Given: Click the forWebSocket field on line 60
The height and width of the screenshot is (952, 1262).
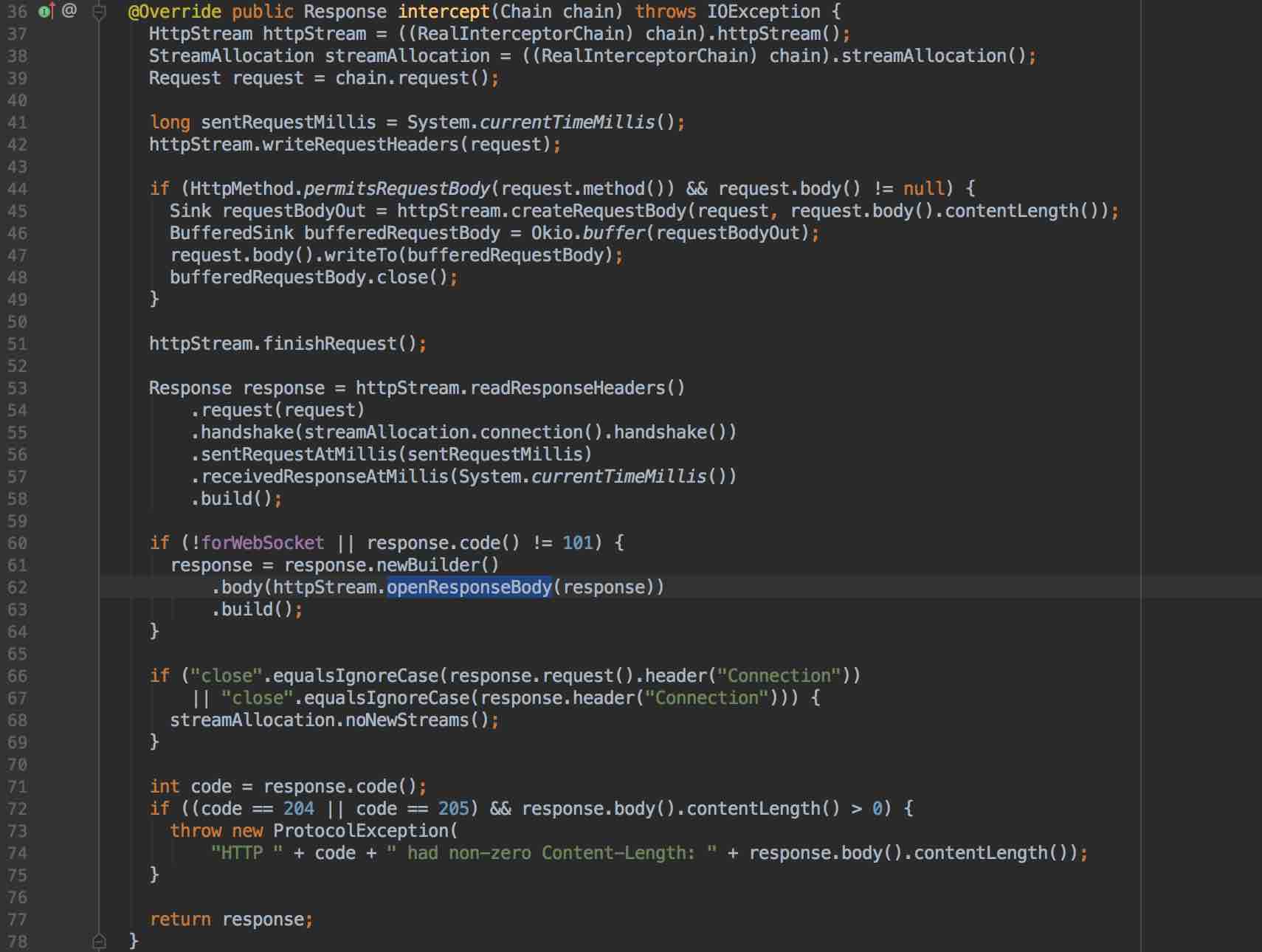Looking at the screenshot, I should (263, 543).
